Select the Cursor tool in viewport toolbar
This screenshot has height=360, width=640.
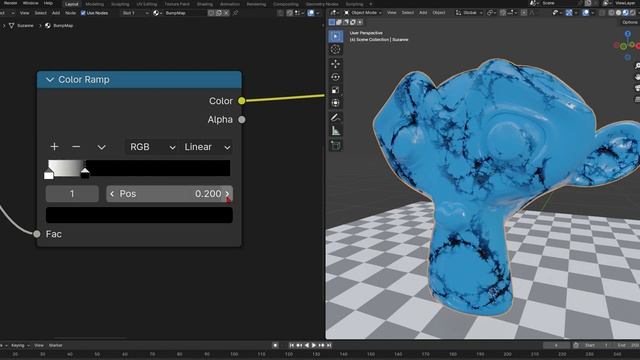(336, 49)
